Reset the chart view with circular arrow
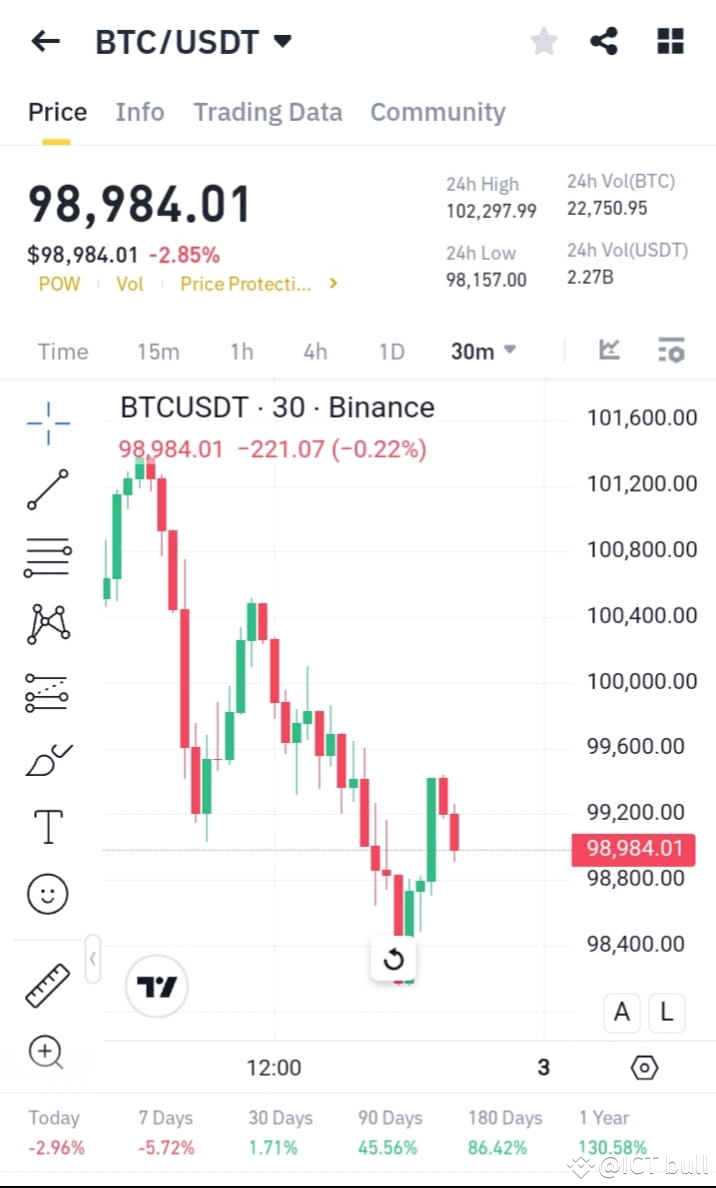 pos(394,958)
